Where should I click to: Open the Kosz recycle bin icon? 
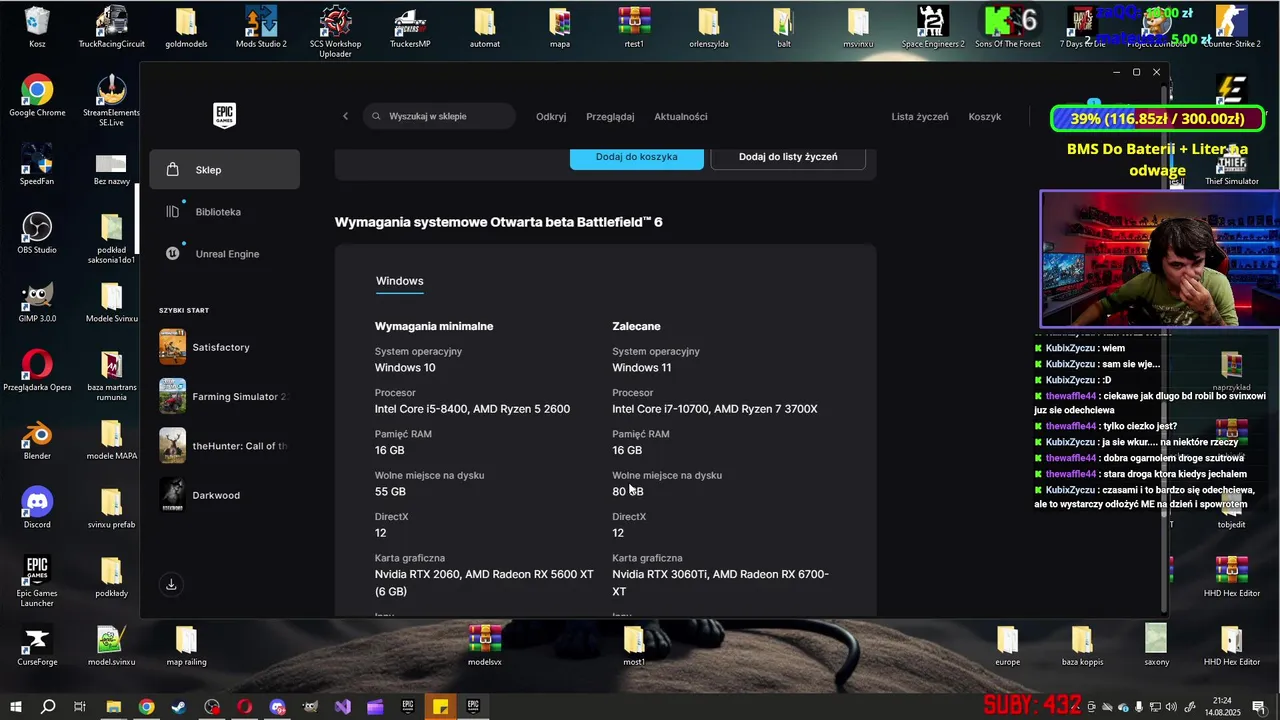click(37, 27)
